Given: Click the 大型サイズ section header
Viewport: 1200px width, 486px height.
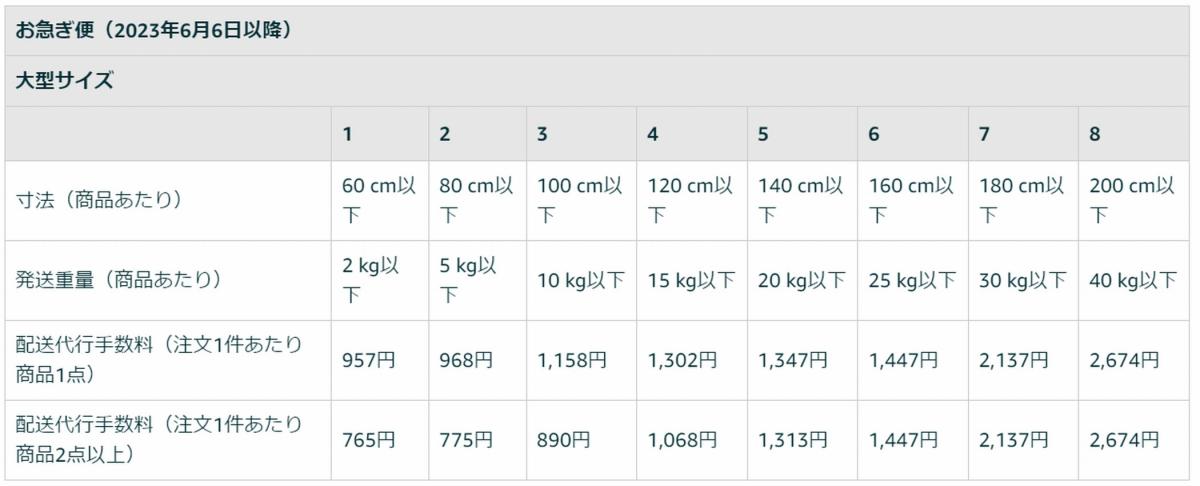Looking at the screenshot, I should (x=64, y=82).
